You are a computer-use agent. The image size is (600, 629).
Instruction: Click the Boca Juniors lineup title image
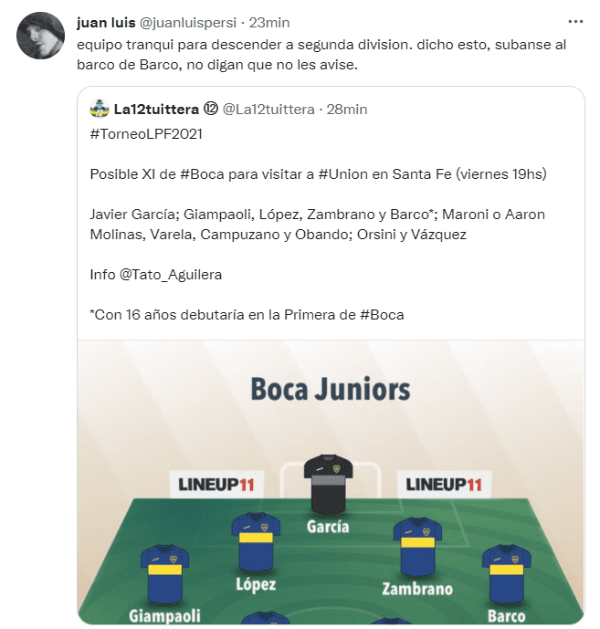tap(330, 387)
